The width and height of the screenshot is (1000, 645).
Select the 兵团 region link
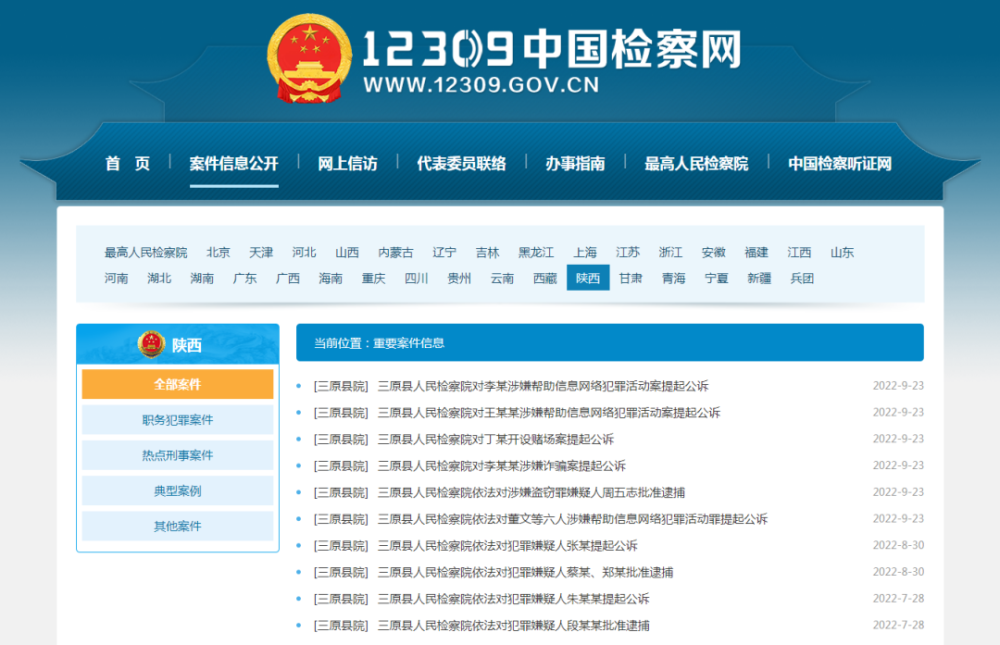tap(802, 278)
